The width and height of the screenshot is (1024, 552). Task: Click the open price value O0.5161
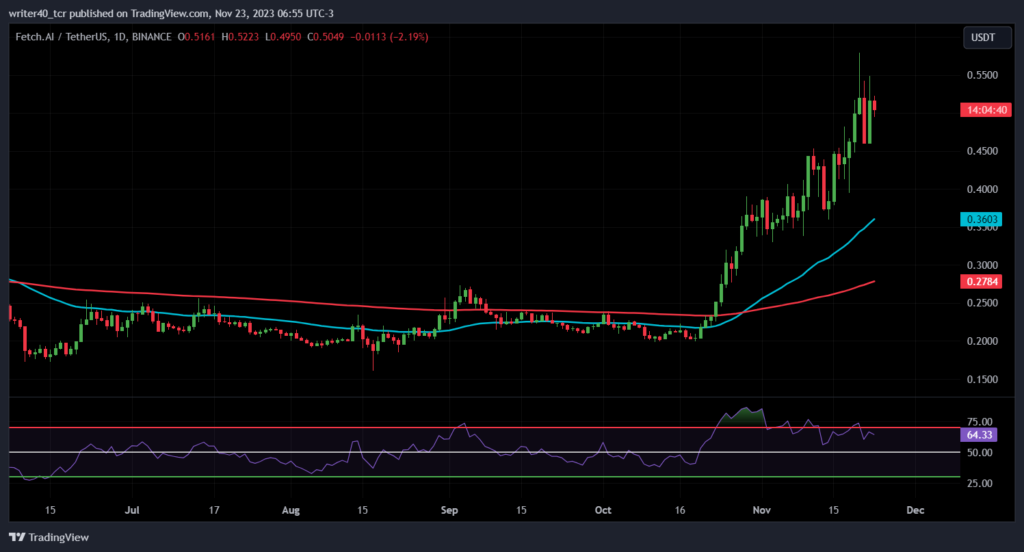(197, 37)
